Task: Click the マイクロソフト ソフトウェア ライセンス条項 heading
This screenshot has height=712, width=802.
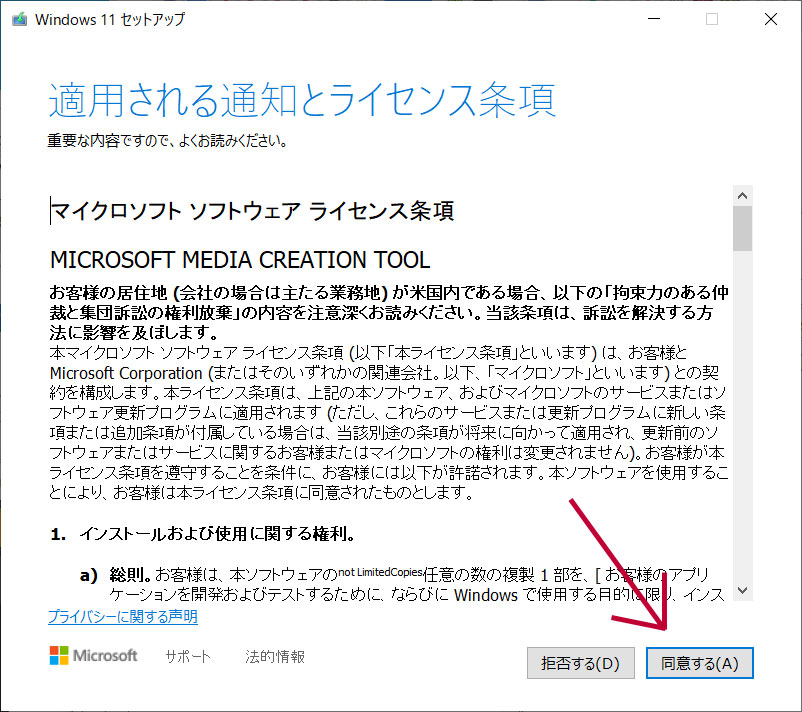Action: (252, 211)
